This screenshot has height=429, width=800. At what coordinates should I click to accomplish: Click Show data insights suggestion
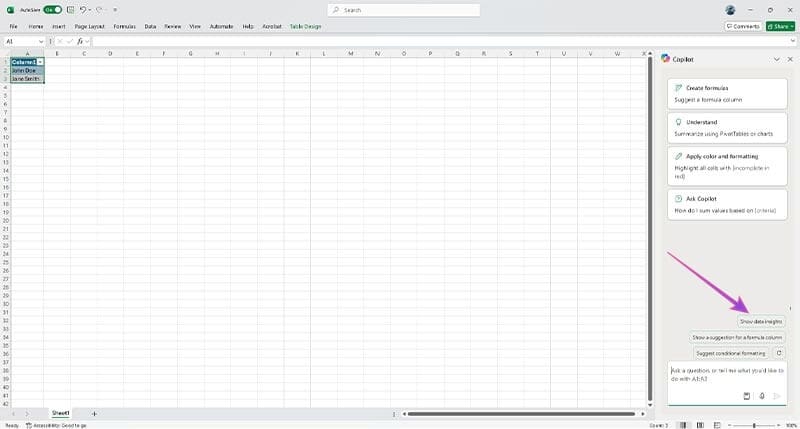(761, 321)
